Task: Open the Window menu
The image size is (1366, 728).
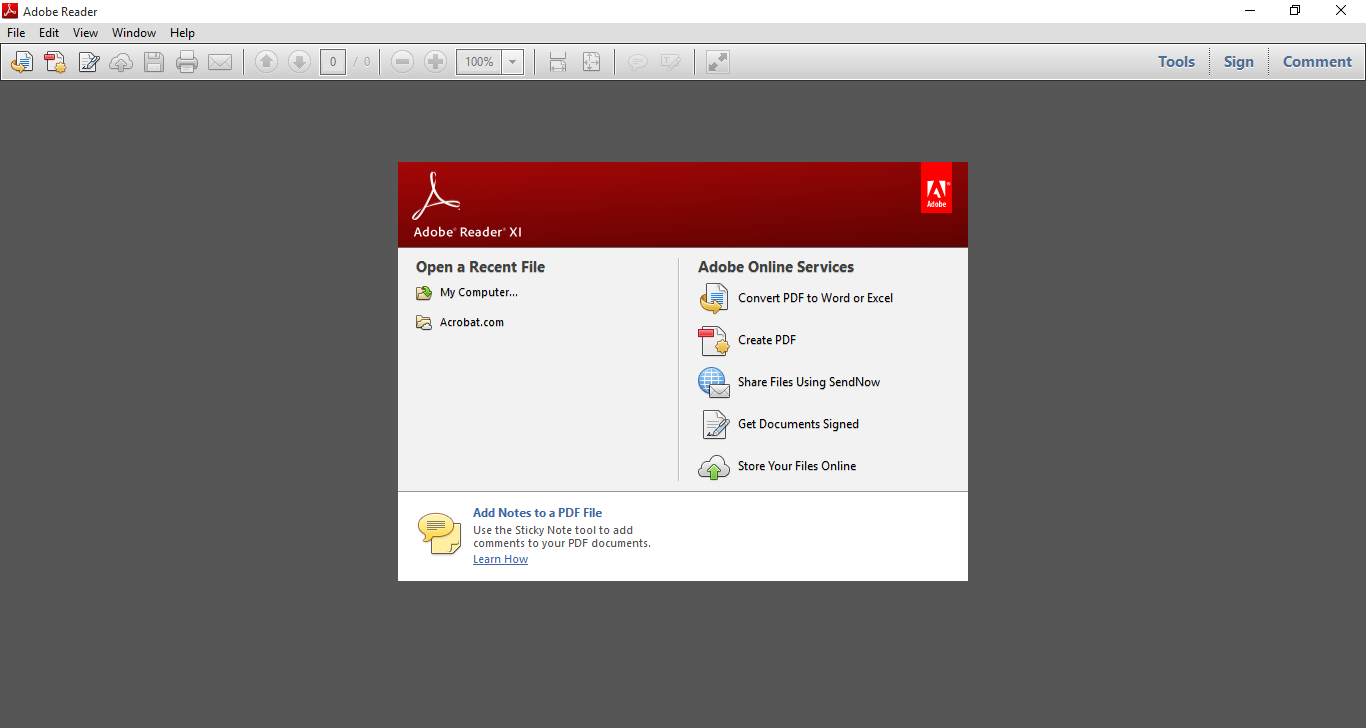Action: (x=133, y=32)
